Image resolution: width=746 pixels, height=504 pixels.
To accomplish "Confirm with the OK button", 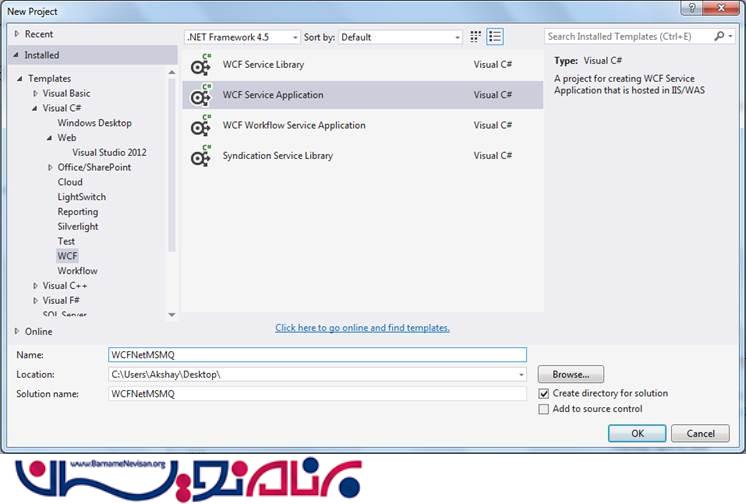I will (x=637, y=433).
